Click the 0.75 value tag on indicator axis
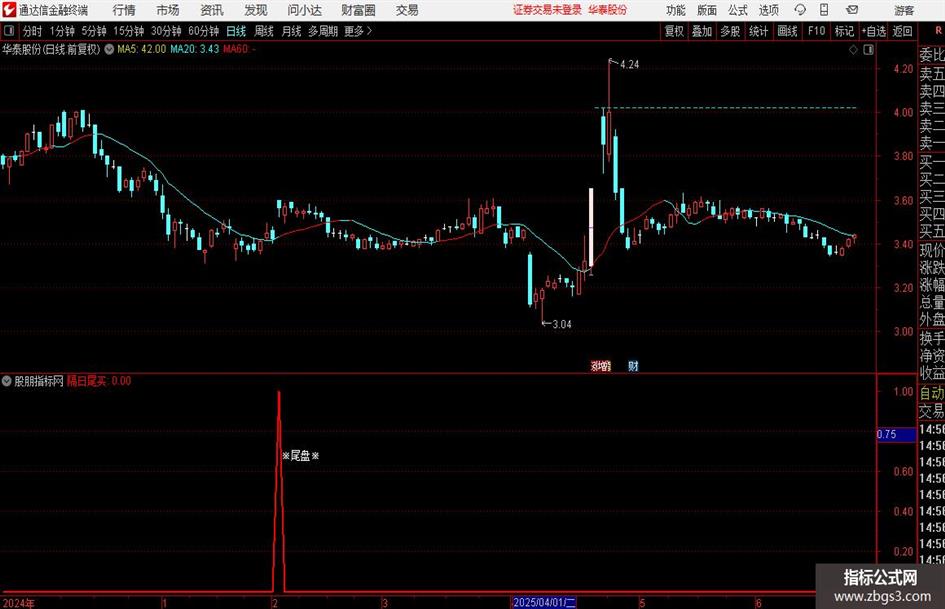The image size is (945, 609). pos(896,434)
